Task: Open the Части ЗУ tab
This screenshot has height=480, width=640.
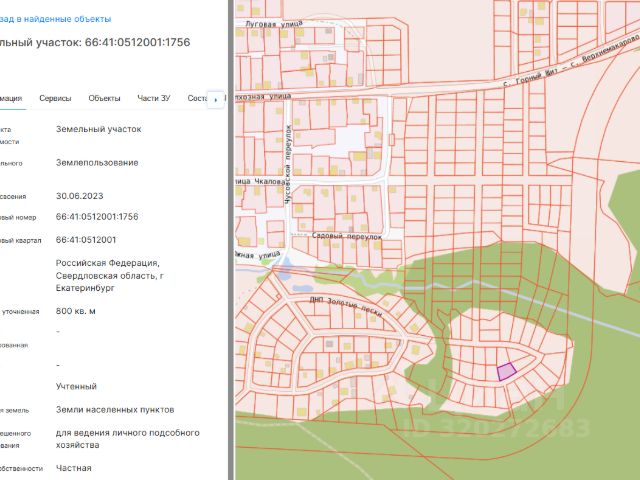Action: point(153,98)
